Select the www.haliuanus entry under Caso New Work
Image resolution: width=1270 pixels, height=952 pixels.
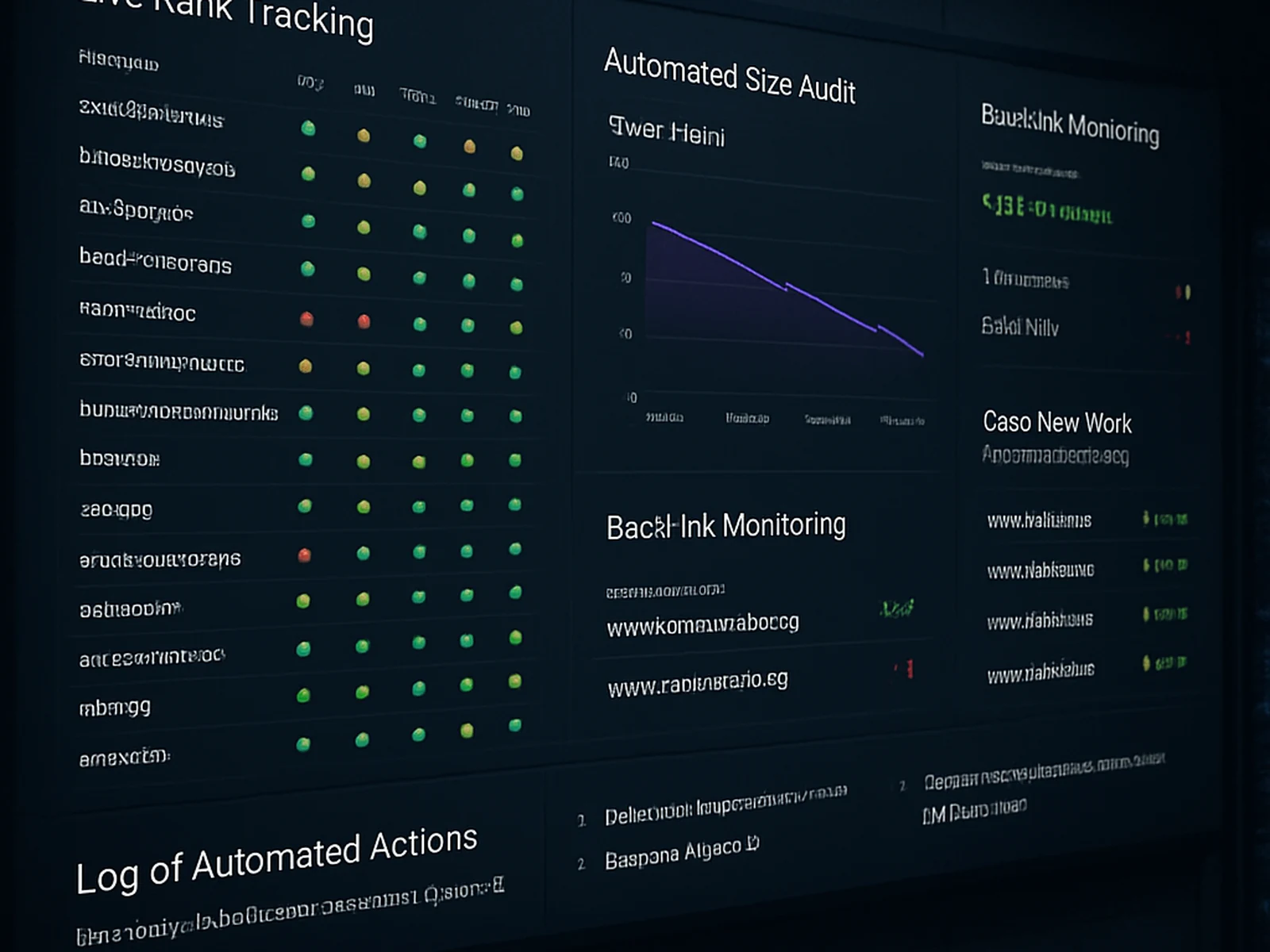click(1039, 520)
